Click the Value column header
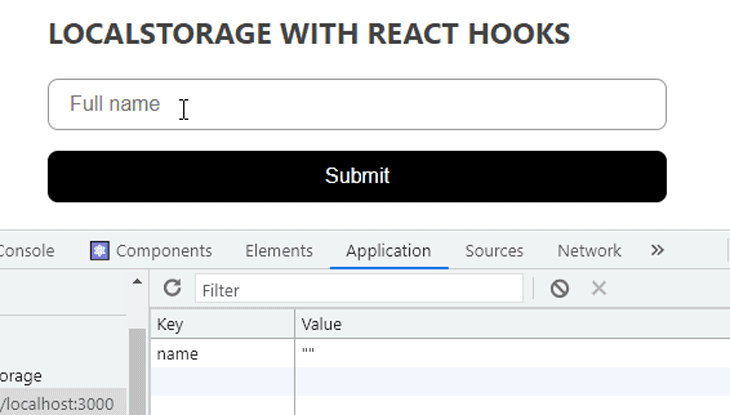Image resolution: width=730 pixels, height=415 pixels. [x=513, y=324]
